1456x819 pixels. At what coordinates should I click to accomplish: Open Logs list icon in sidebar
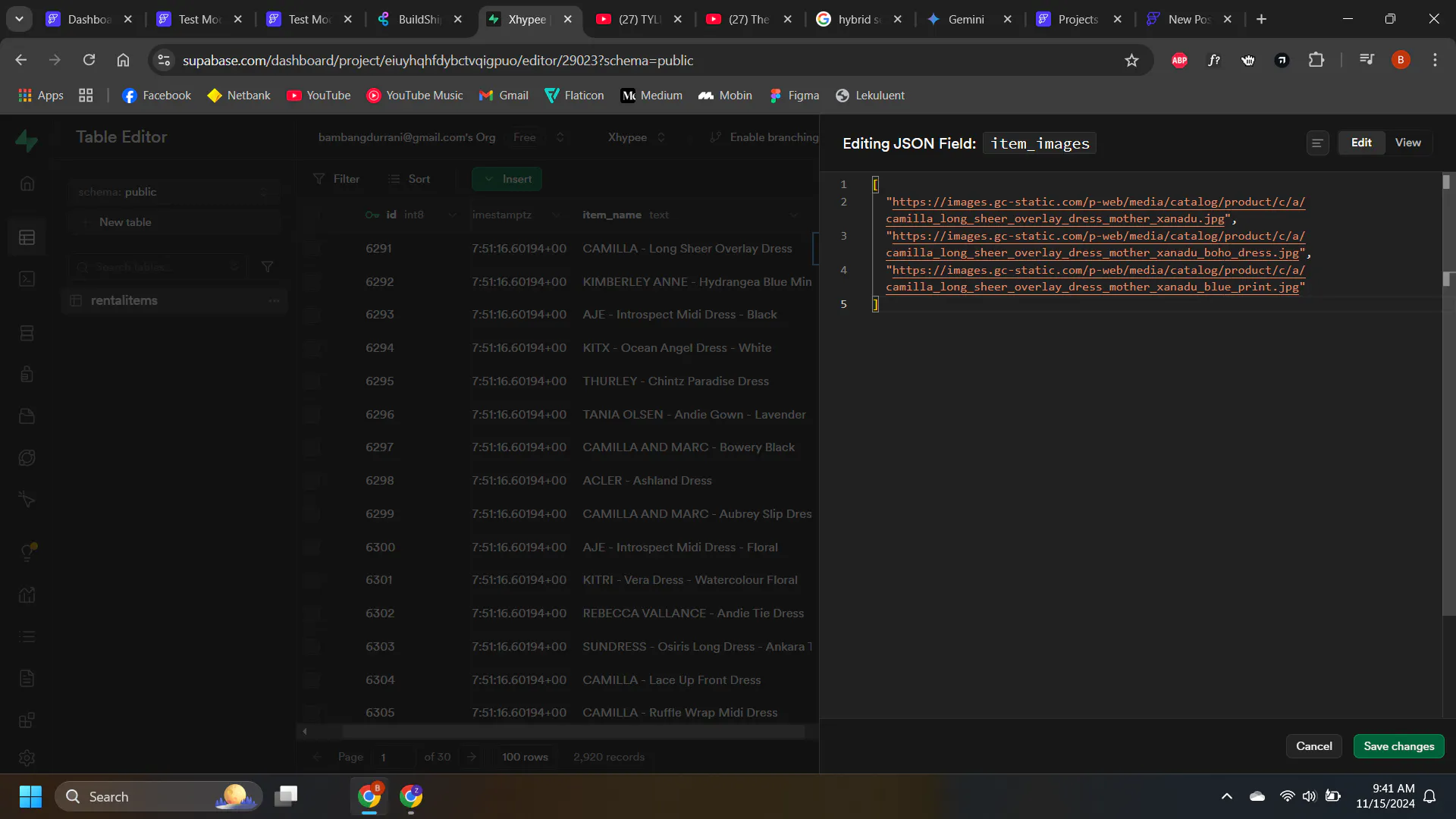pyautogui.click(x=27, y=637)
